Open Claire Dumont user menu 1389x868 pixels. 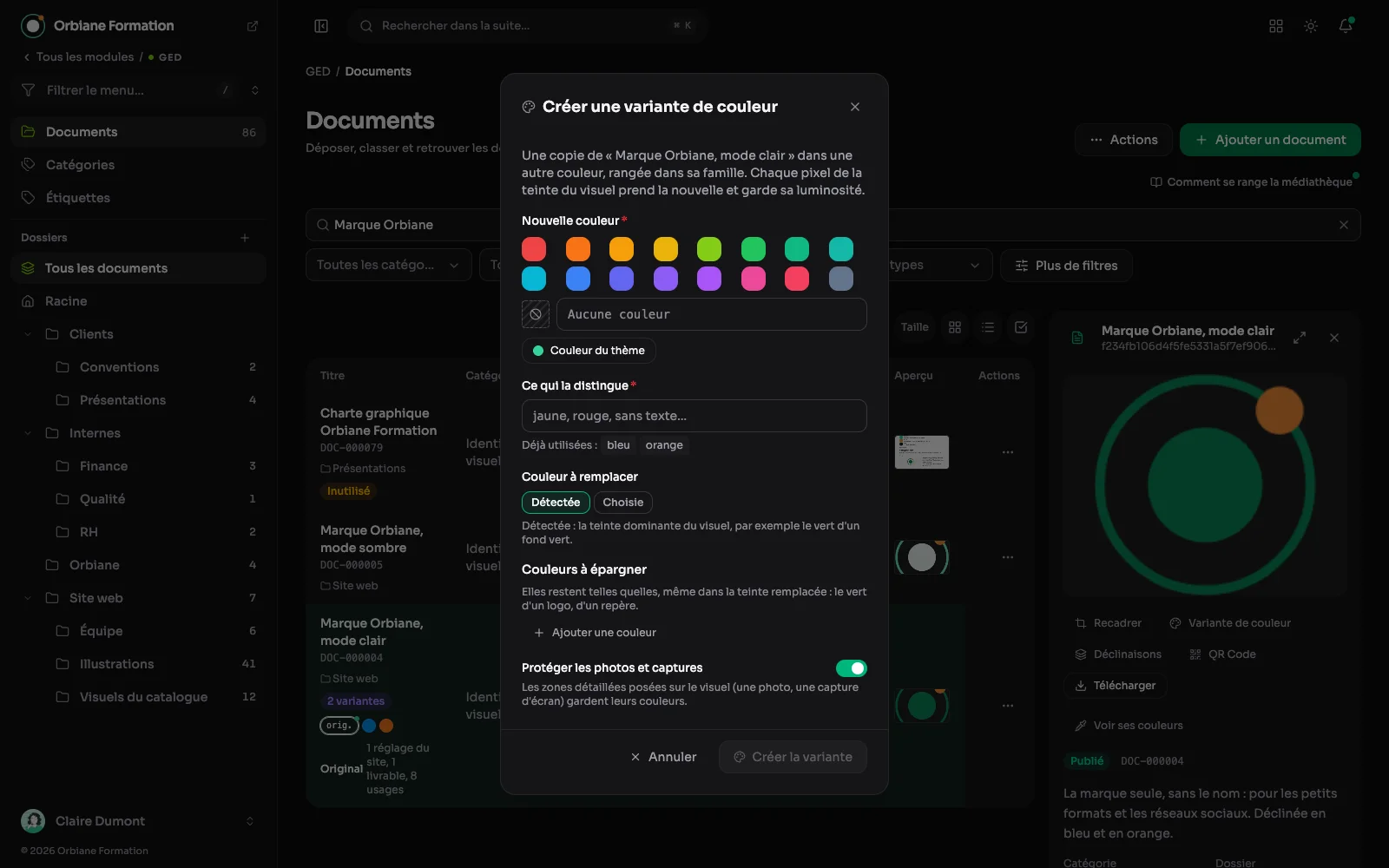coord(139,821)
